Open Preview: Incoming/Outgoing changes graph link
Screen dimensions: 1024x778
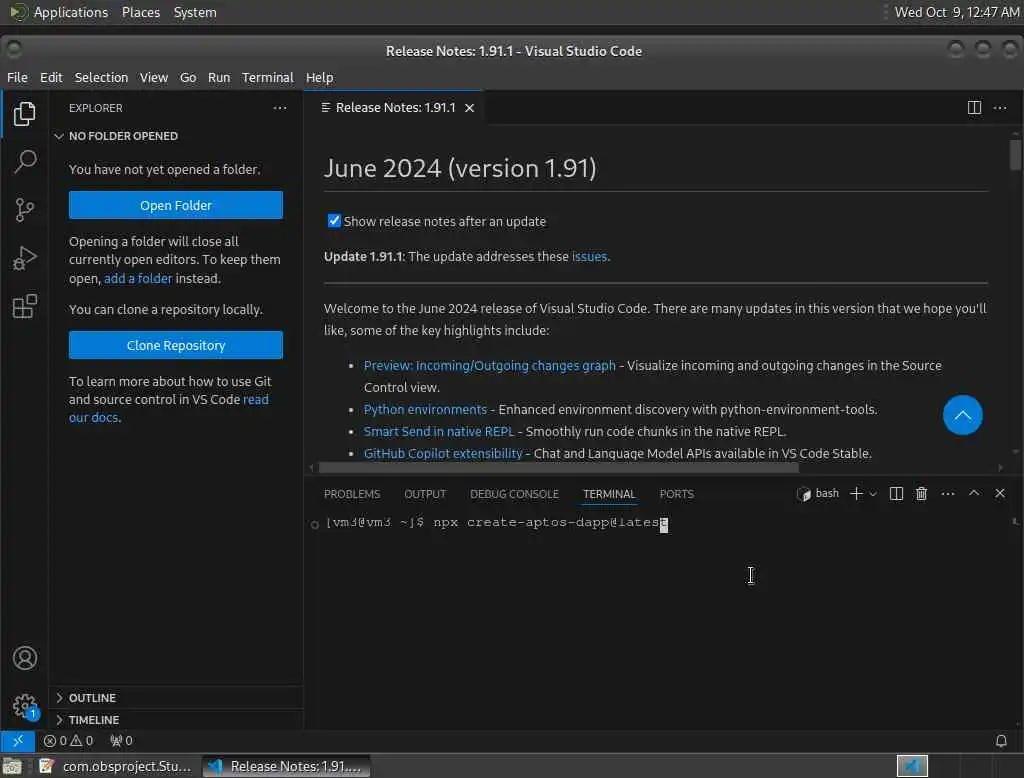point(489,366)
